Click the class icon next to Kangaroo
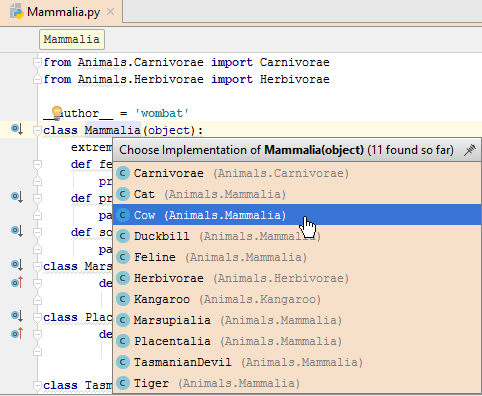Screen dimensions: 482x396 (123, 299)
